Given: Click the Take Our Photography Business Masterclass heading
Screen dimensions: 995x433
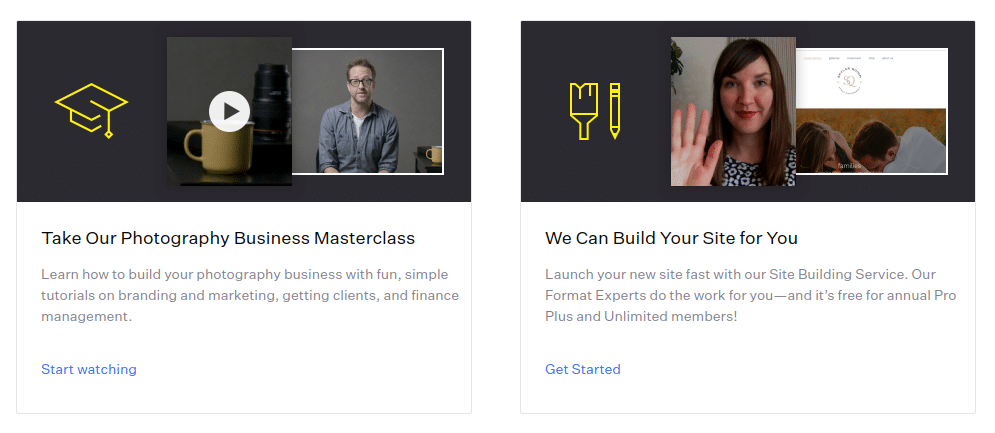Looking at the screenshot, I should coord(228,238).
